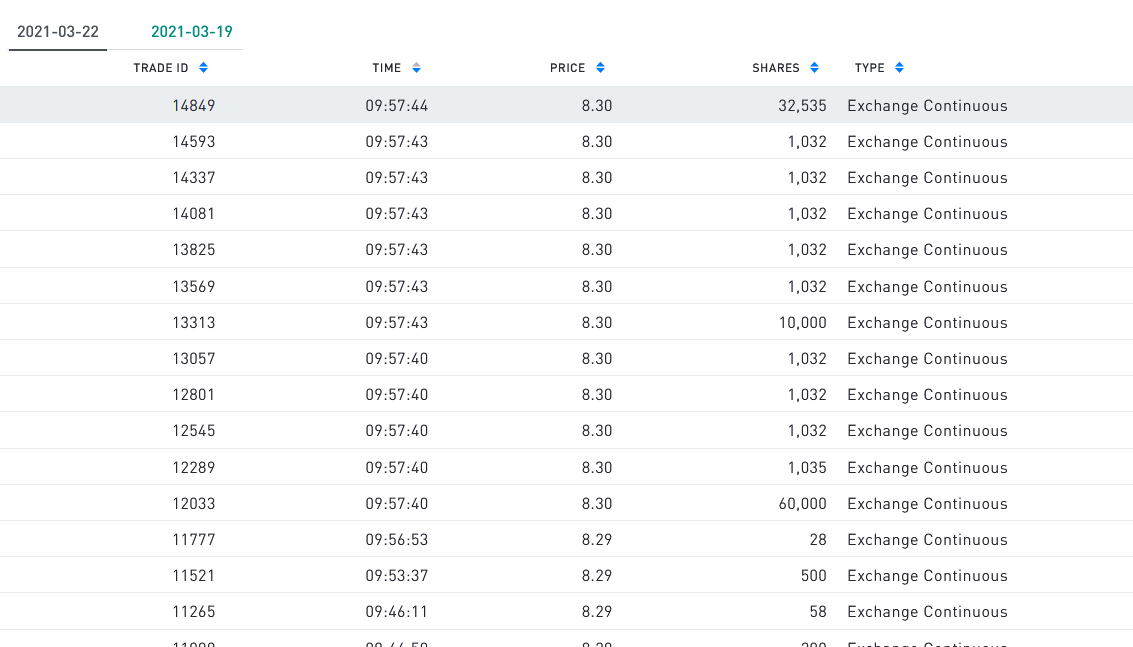Image resolution: width=1133 pixels, height=647 pixels.
Task: Click trade ID 12289 cell
Action: click(x=194, y=468)
